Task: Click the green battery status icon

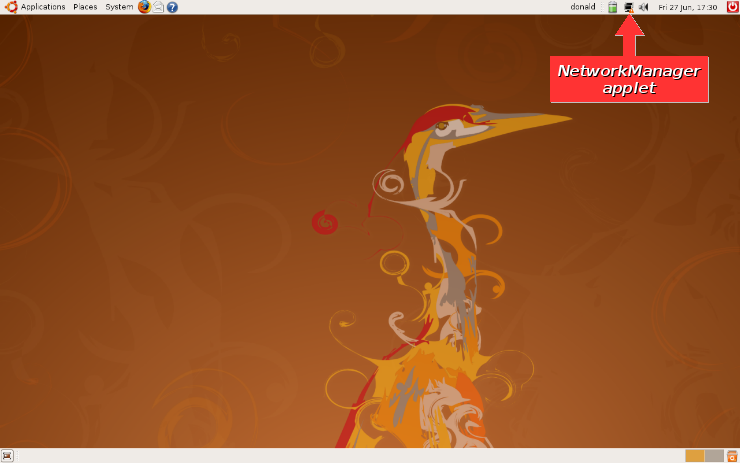Action: click(613, 7)
